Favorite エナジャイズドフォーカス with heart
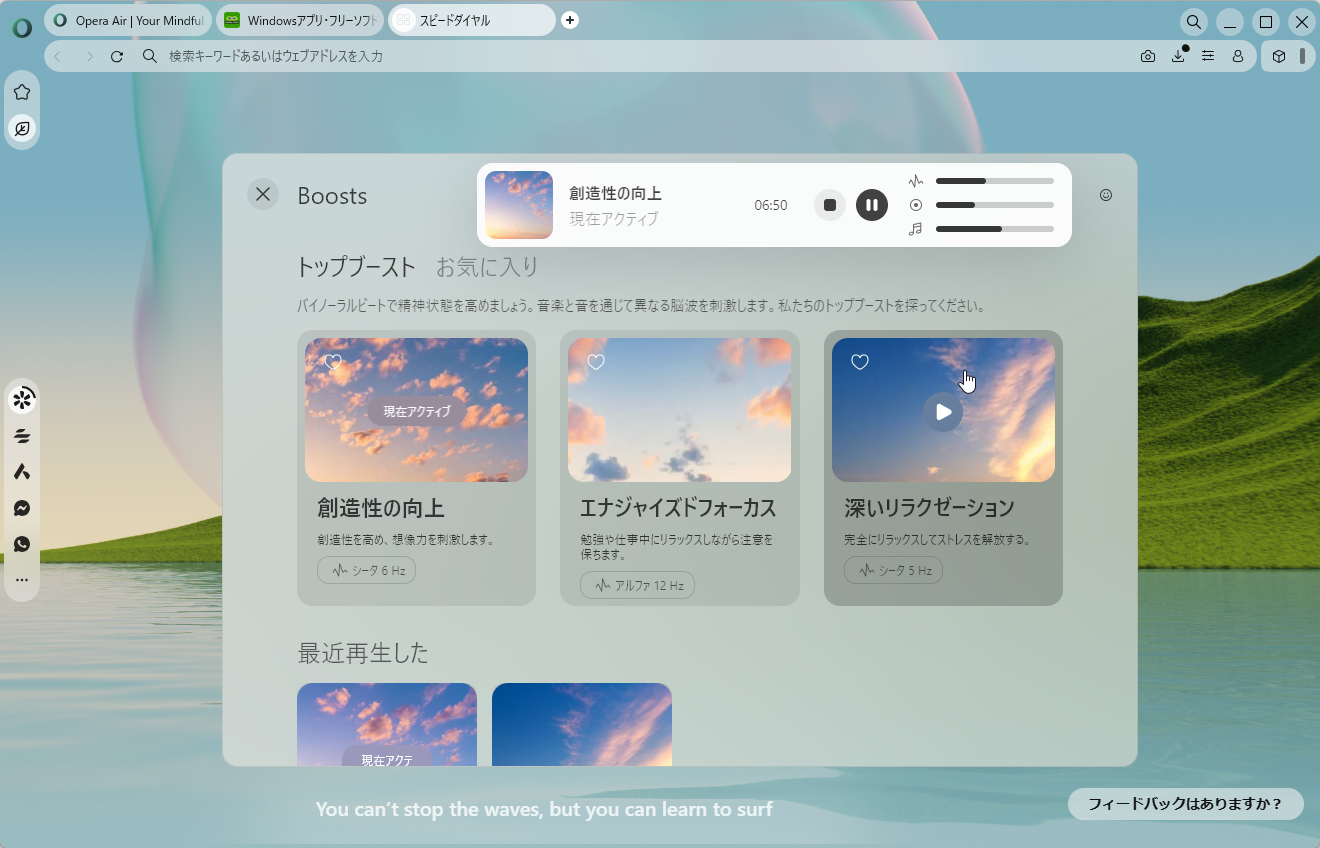 [x=596, y=362]
